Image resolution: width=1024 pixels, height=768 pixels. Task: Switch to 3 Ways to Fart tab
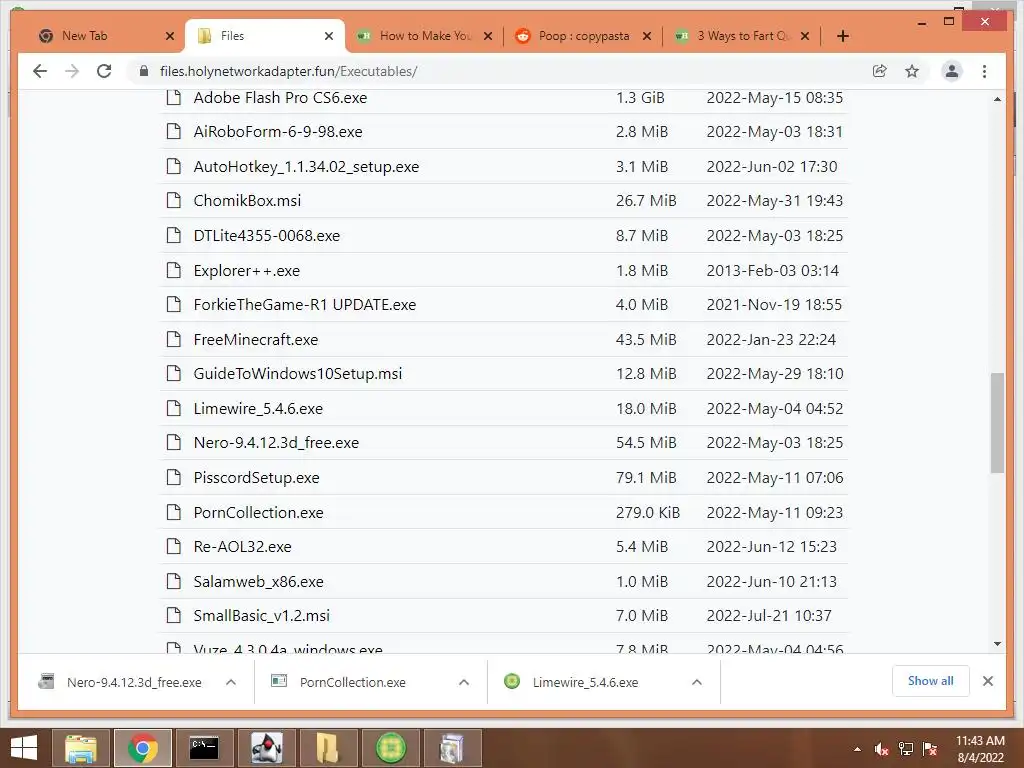point(742,36)
